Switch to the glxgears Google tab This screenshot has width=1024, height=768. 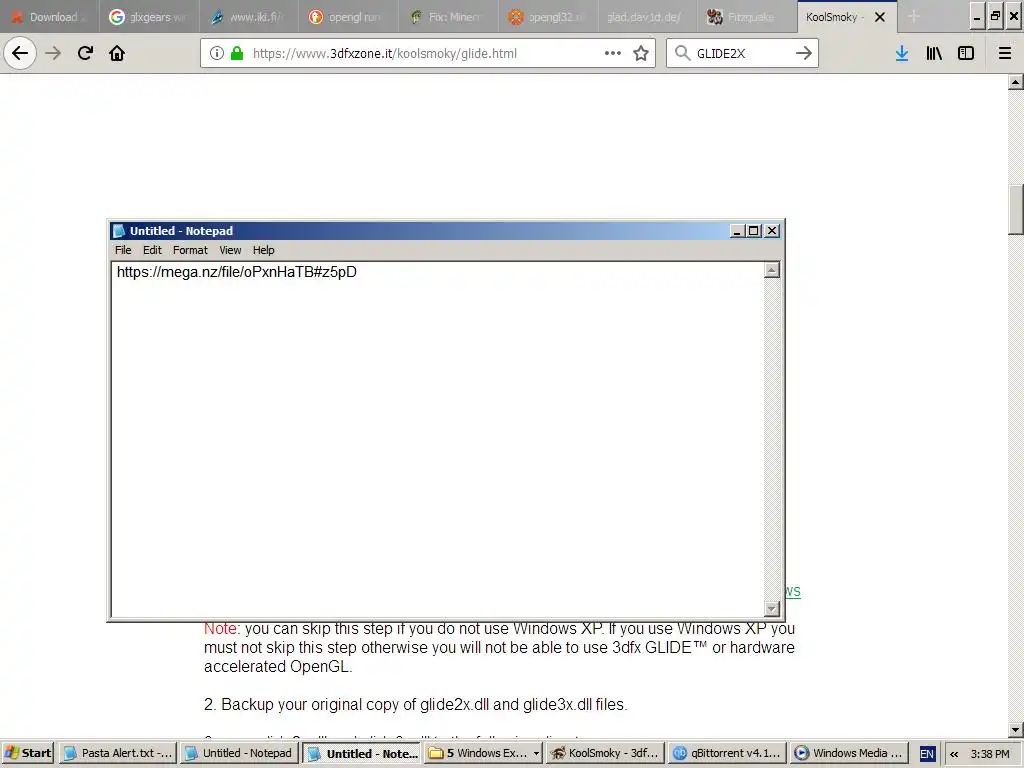pyautogui.click(x=149, y=17)
